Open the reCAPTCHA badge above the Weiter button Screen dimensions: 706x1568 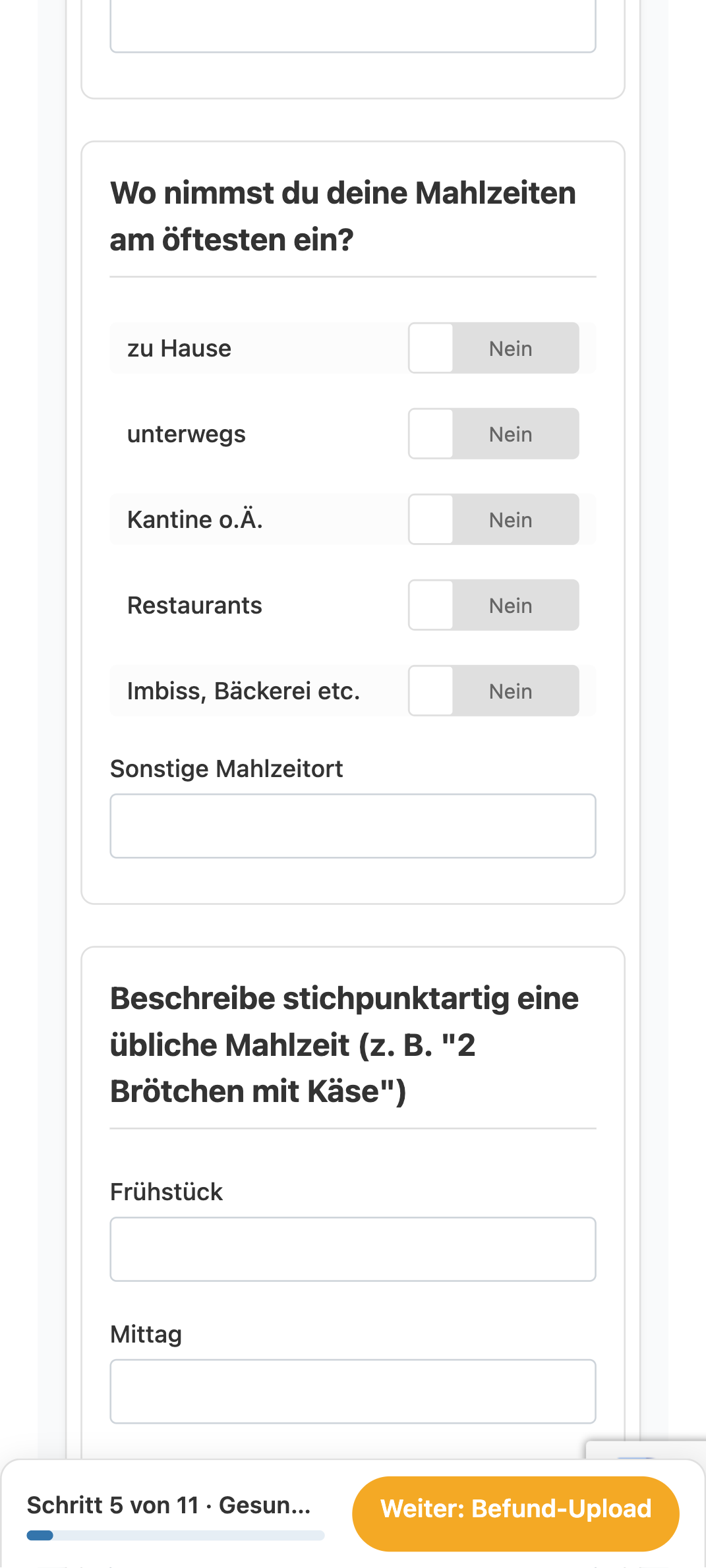[x=646, y=1449]
